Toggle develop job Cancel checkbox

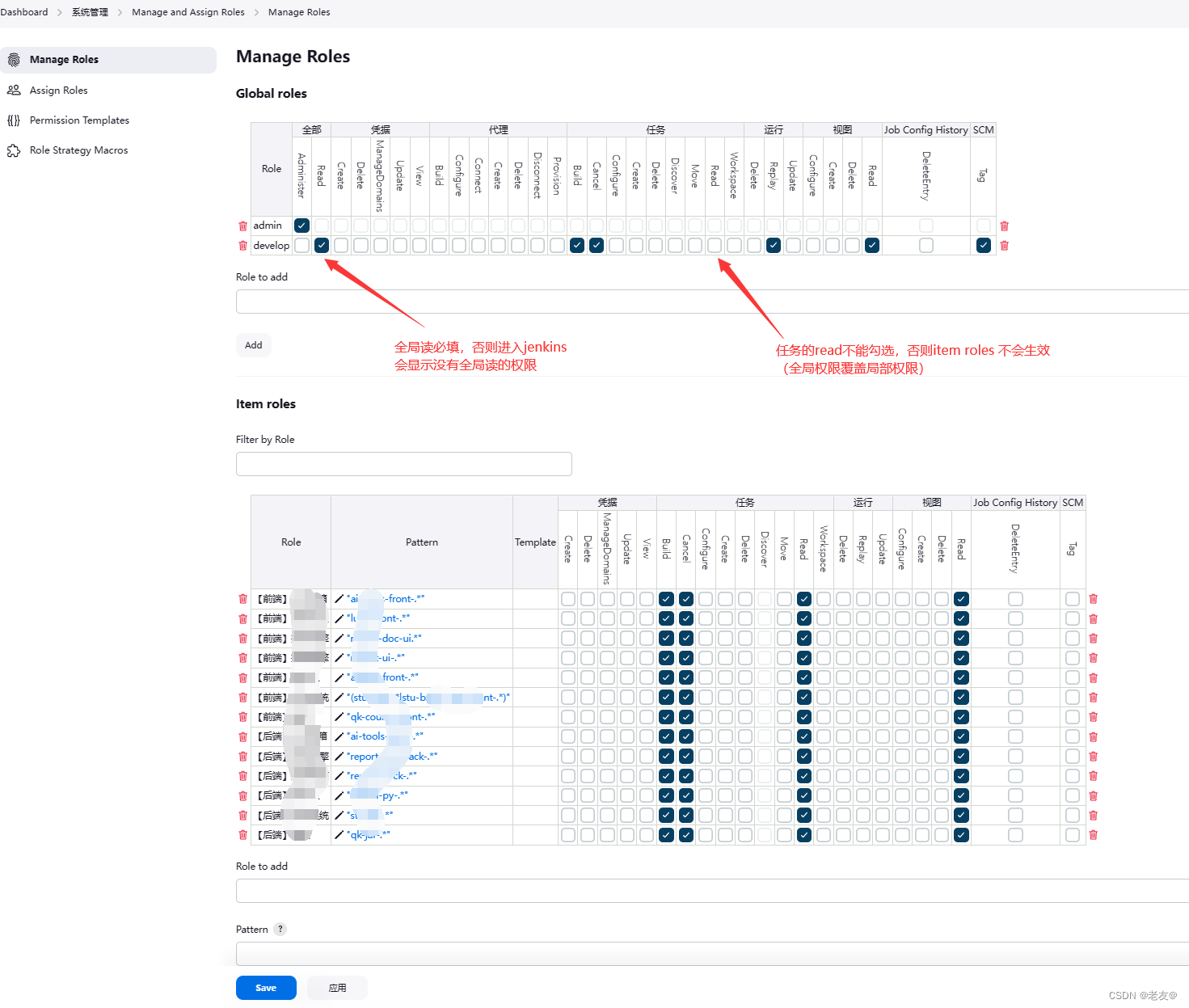[597, 245]
